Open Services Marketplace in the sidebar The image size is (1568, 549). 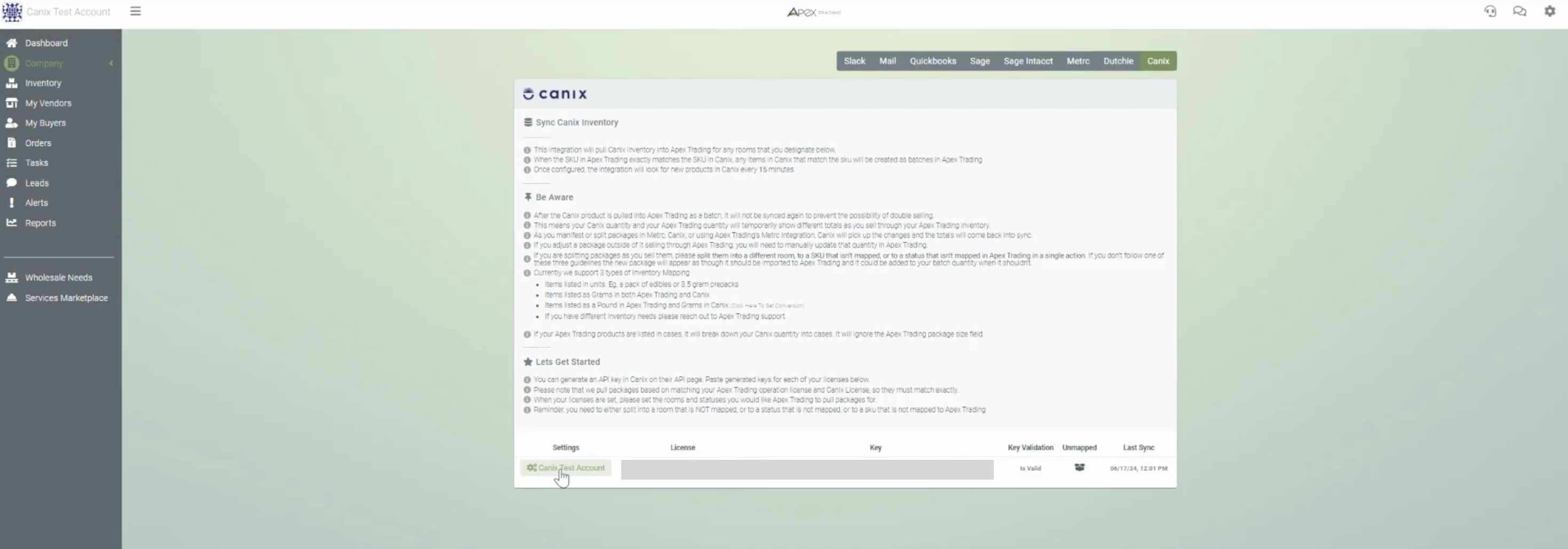pyautogui.click(x=66, y=297)
